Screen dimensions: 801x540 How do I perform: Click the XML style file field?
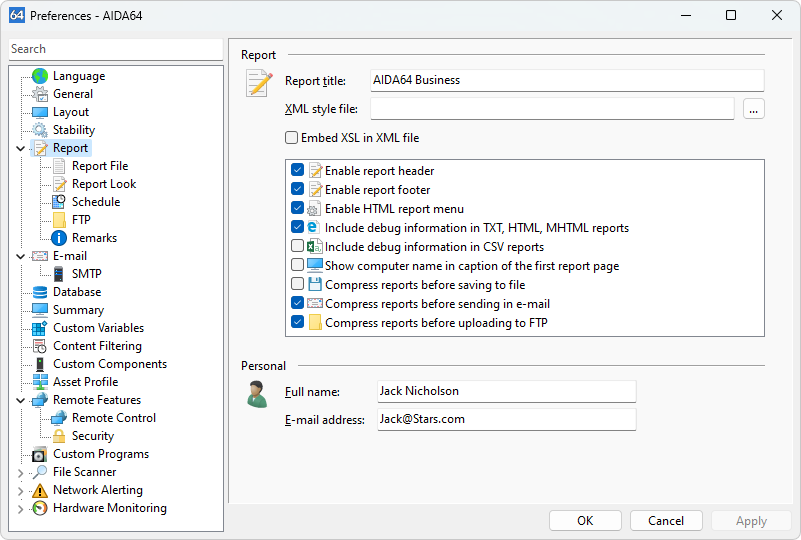click(552, 109)
